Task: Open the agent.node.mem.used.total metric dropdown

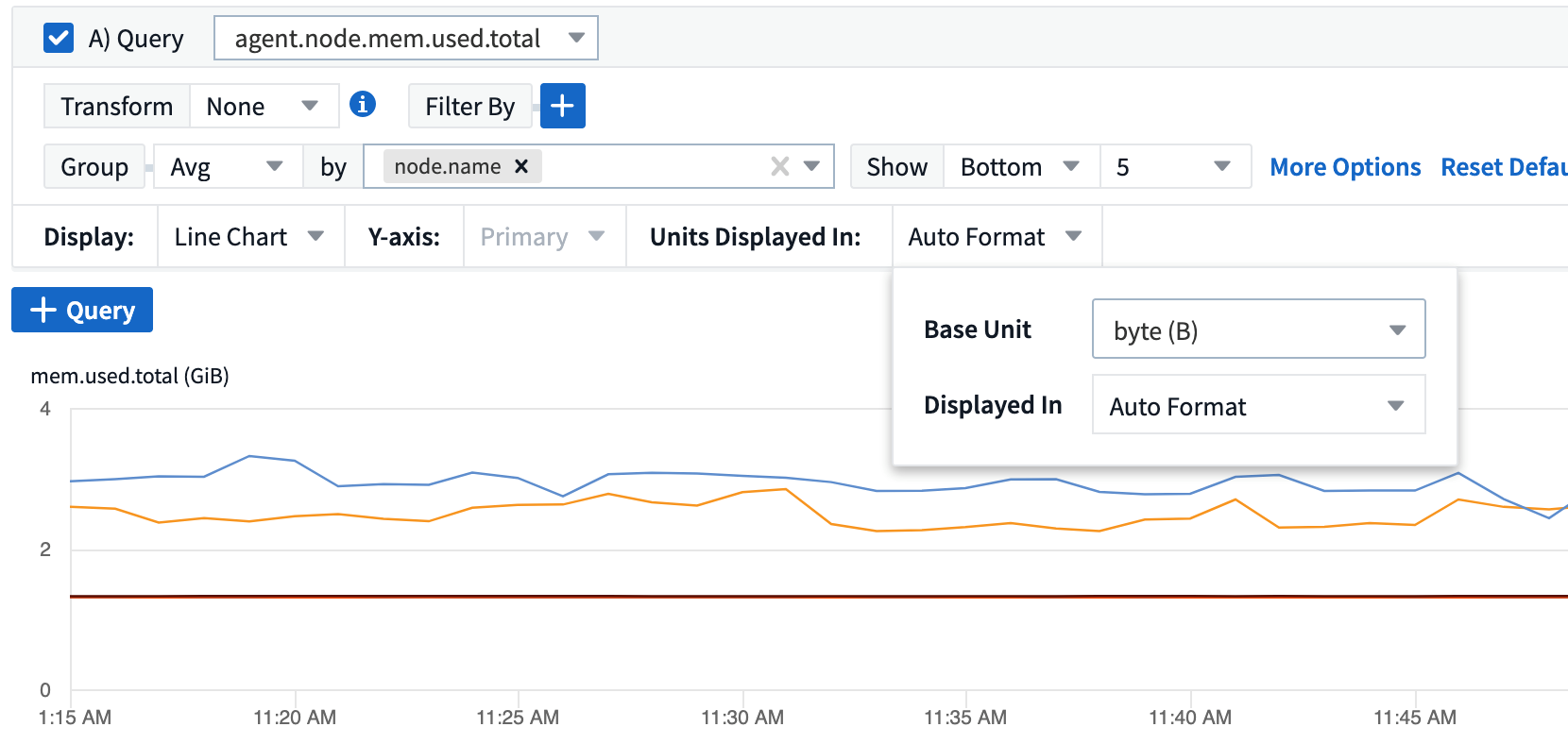Action: (405, 39)
